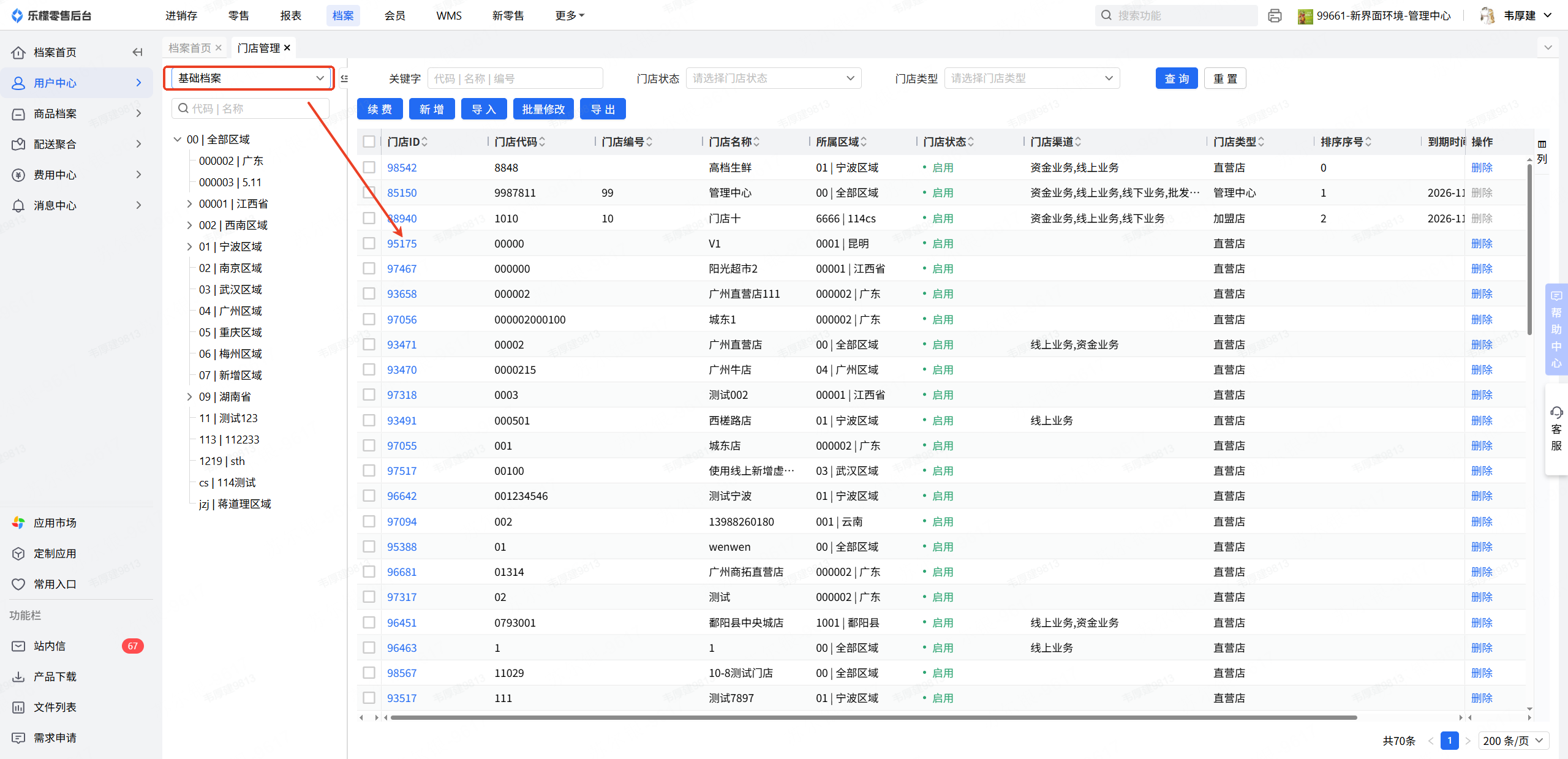Open the 门店状态 dropdown

(x=773, y=78)
